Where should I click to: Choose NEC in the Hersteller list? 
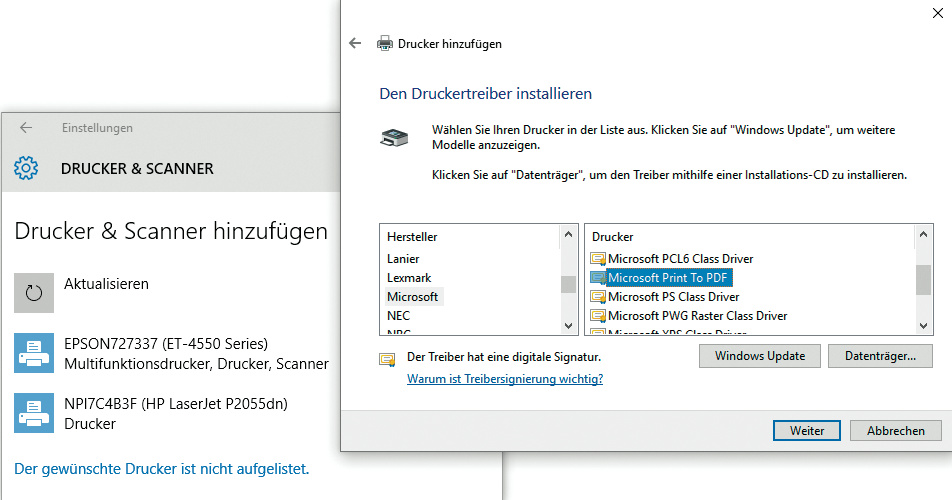point(398,316)
